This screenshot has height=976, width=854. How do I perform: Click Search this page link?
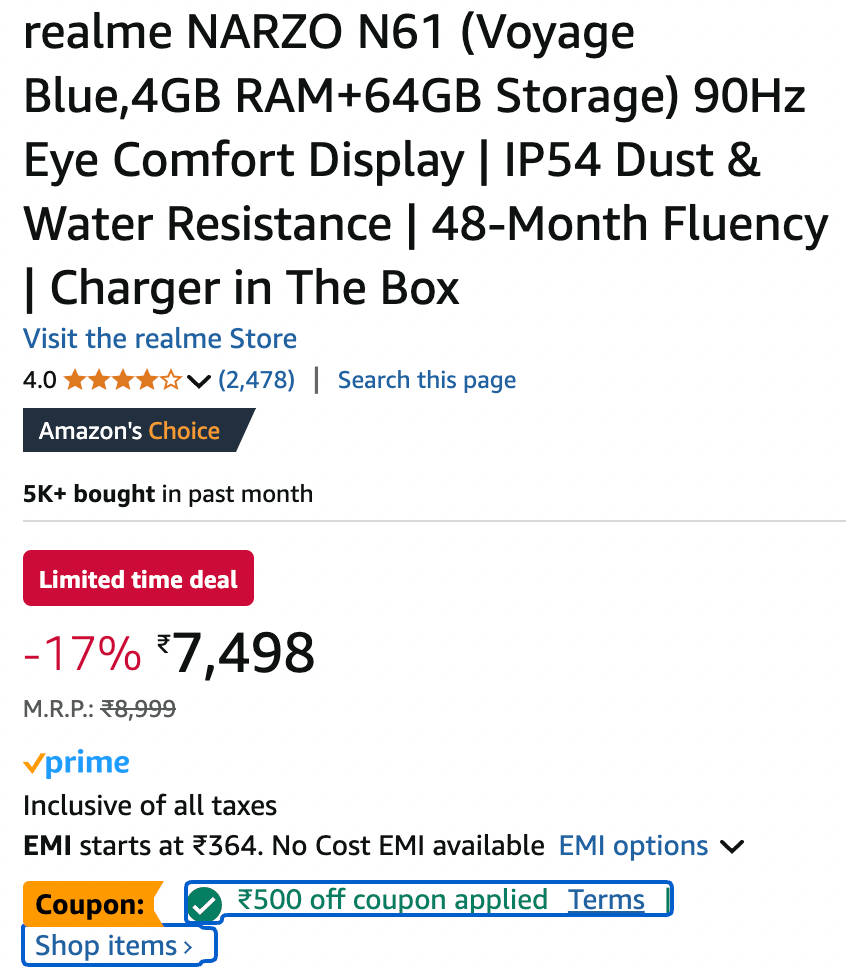(x=427, y=380)
